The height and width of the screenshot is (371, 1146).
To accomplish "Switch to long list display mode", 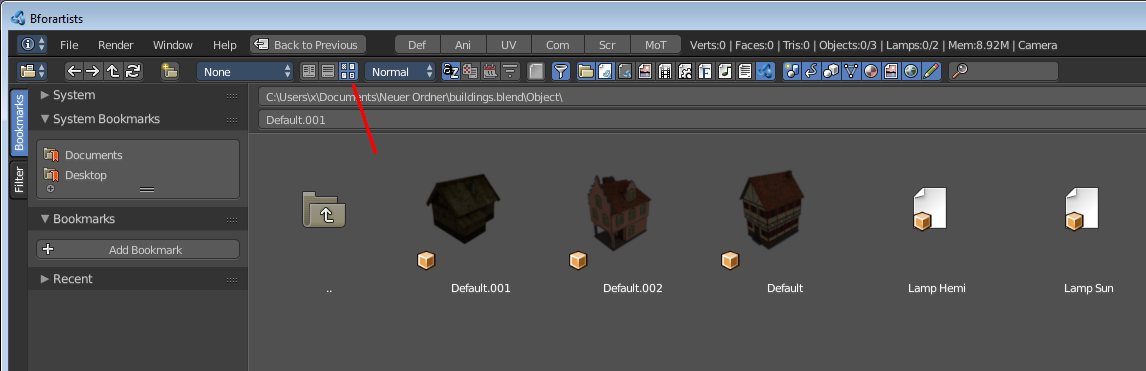I will click(328, 71).
